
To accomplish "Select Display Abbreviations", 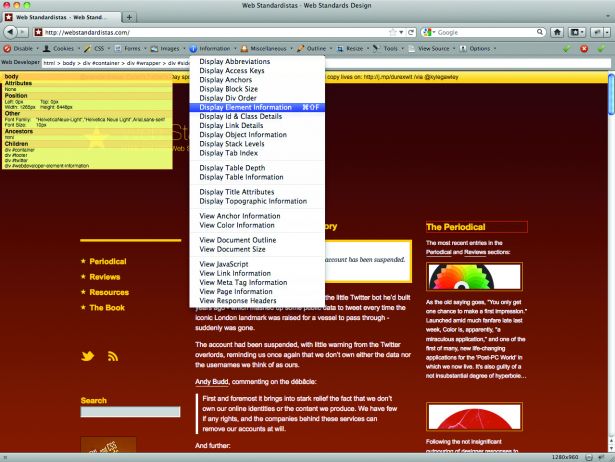I will click(257, 62).
